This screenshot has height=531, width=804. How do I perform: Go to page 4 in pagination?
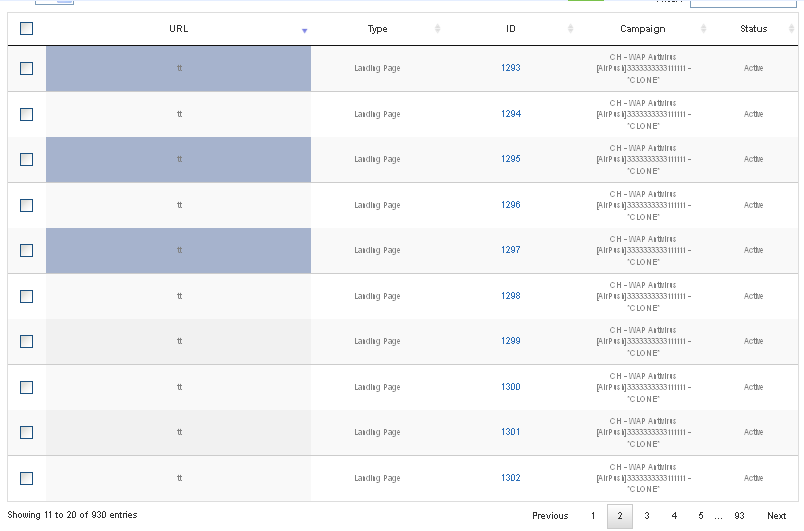pos(674,516)
